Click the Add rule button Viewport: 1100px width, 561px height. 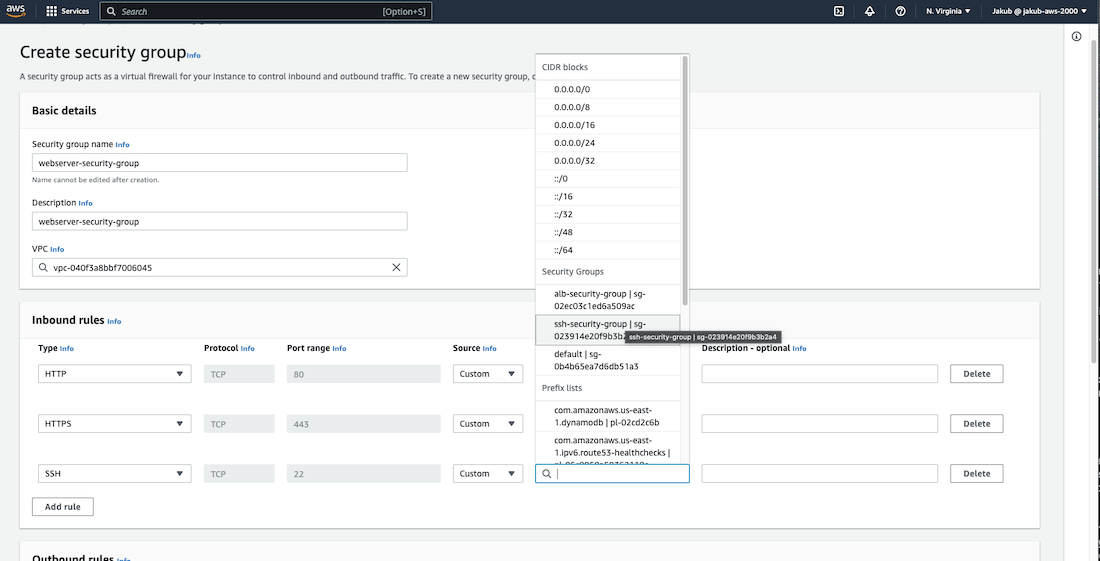tap(63, 507)
